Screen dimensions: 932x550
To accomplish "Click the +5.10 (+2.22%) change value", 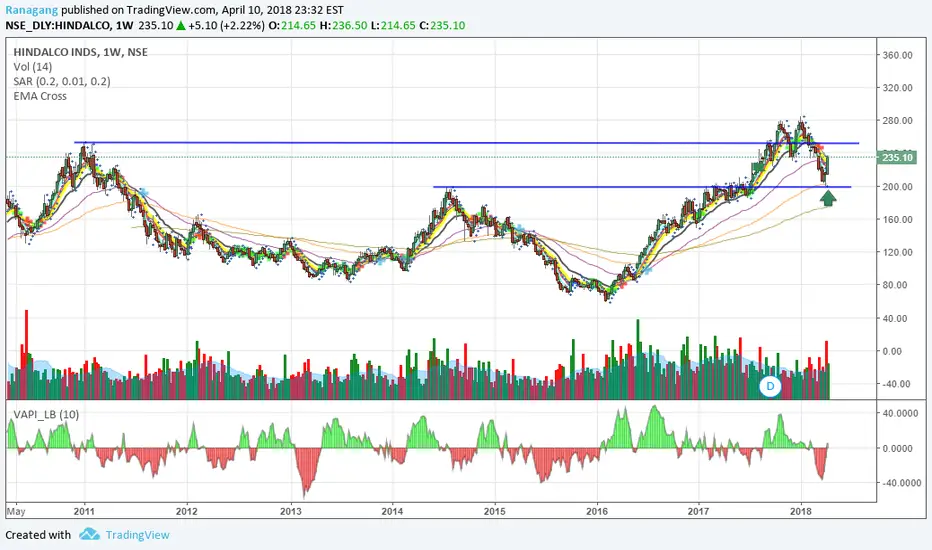I will click(x=226, y=26).
